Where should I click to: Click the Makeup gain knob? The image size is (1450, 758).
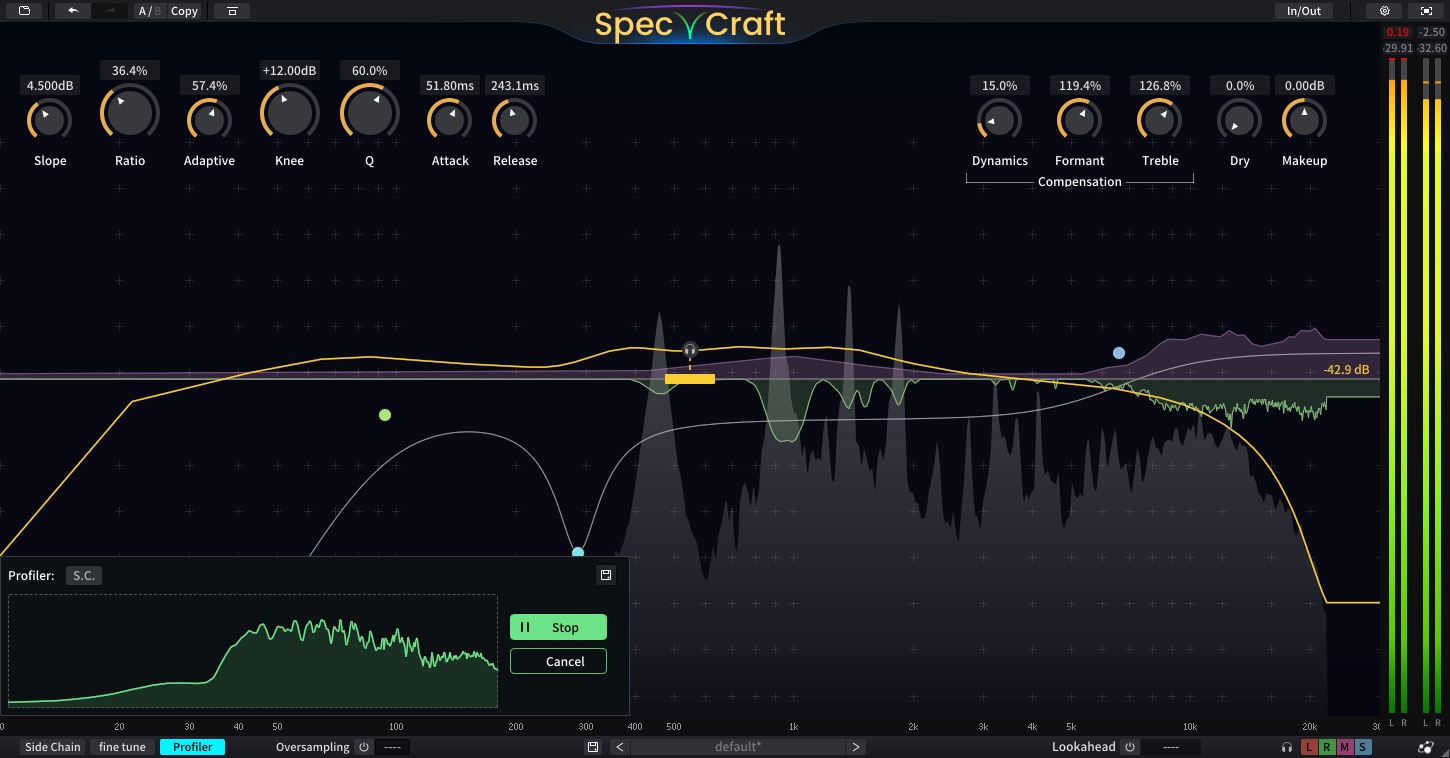click(x=1305, y=121)
